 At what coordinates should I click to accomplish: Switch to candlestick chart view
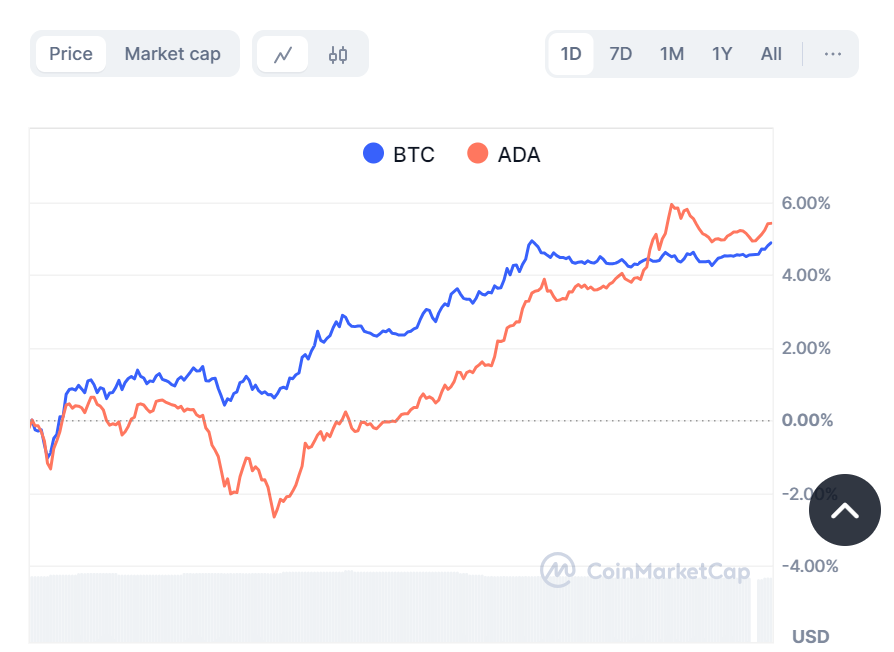(x=338, y=54)
